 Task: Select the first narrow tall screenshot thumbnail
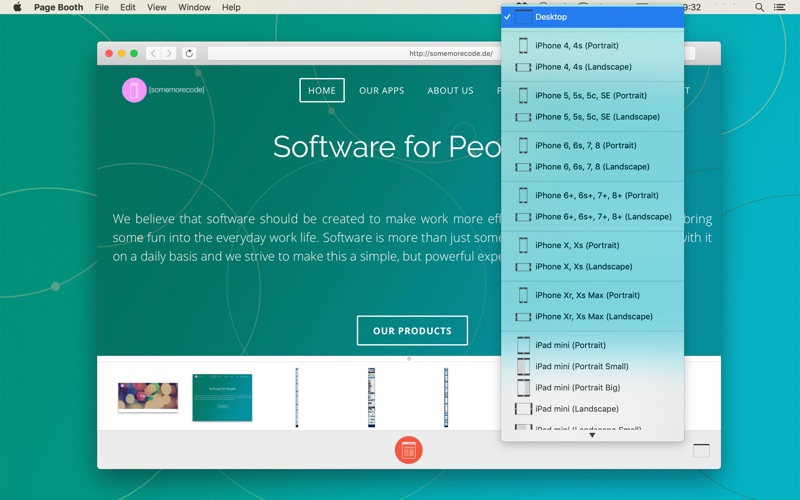(297, 397)
